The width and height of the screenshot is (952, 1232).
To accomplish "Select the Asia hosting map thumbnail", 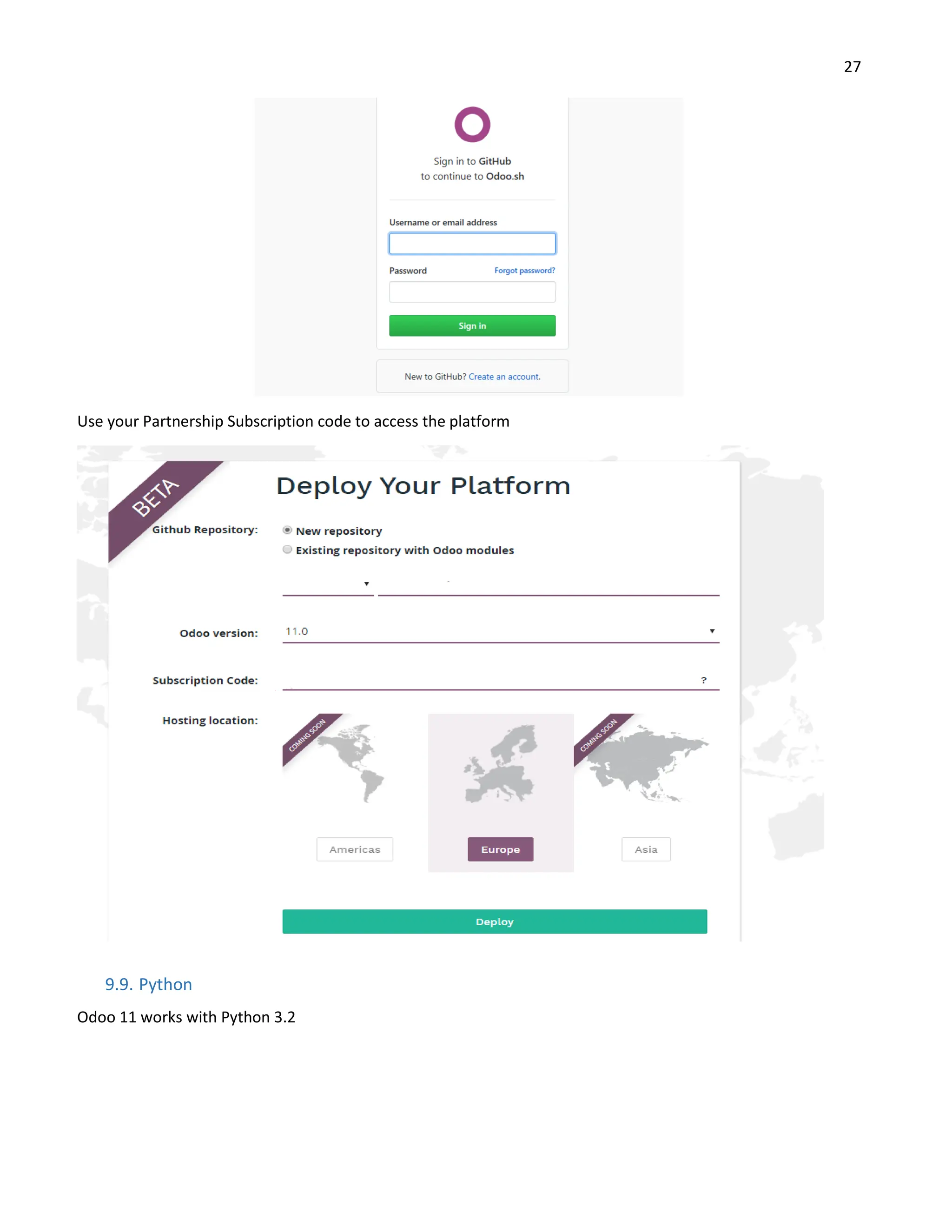I will tap(647, 763).
